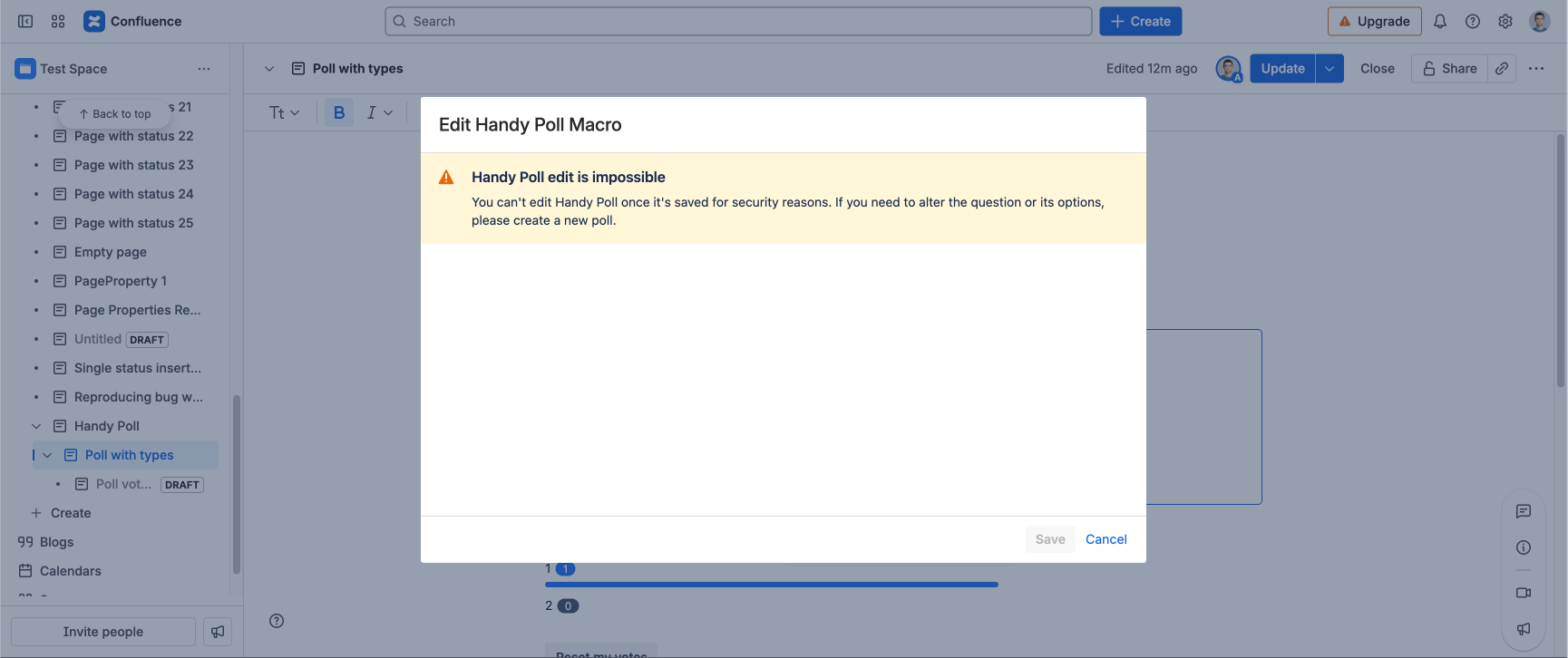Screen dimensions: 1568x658
Task: Open the help question mark icon in header
Action: click(x=1473, y=21)
